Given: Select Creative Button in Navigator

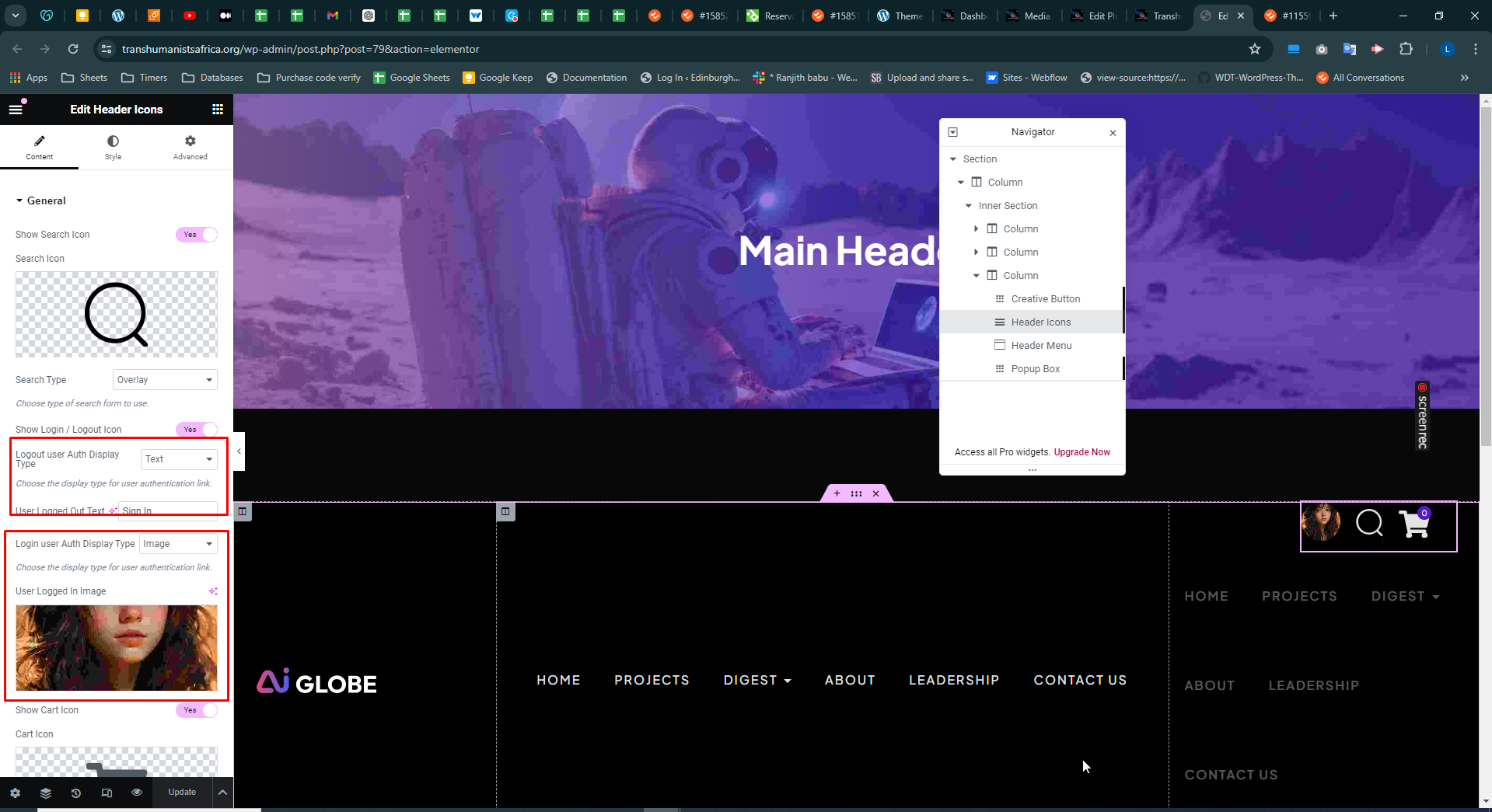Looking at the screenshot, I should click(x=1032, y=299).
